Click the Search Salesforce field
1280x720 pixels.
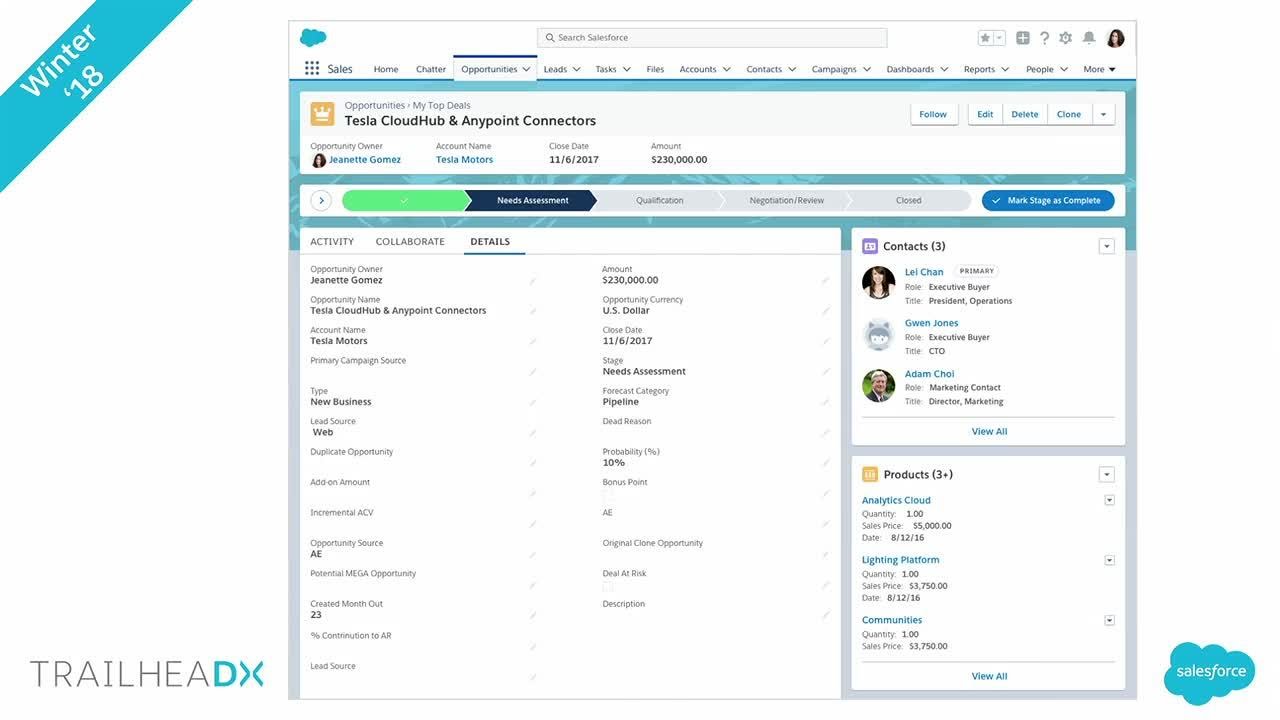point(712,38)
